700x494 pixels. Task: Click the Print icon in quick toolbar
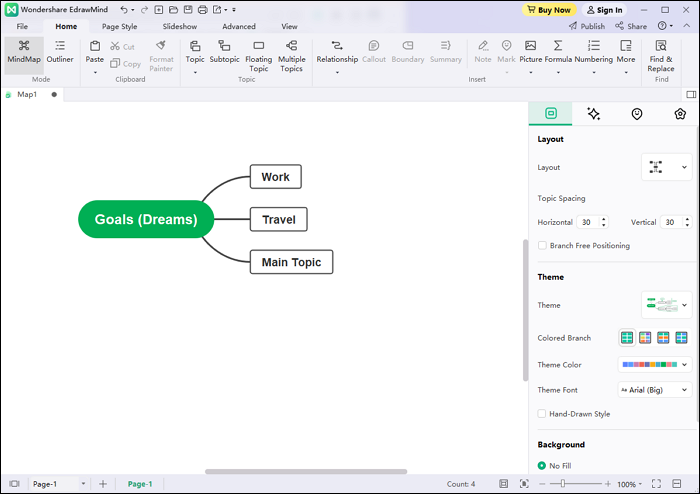[x=202, y=9]
